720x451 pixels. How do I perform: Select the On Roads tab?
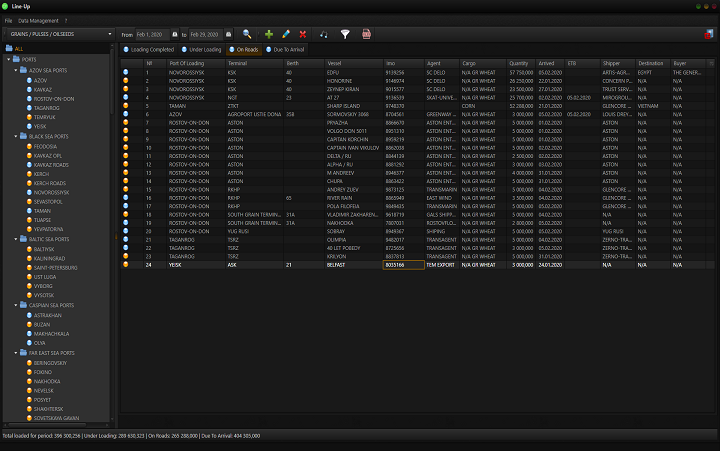[x=244, y=50]
